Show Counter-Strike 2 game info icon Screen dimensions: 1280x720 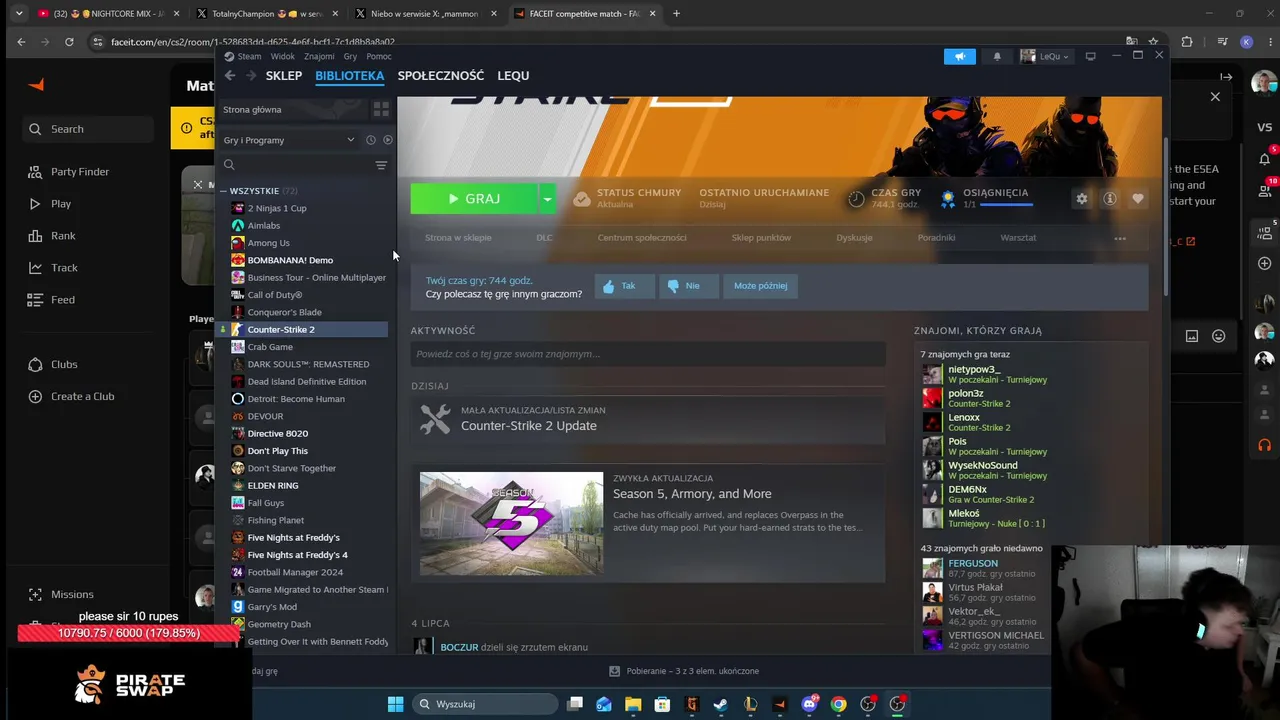[1110, 199]
